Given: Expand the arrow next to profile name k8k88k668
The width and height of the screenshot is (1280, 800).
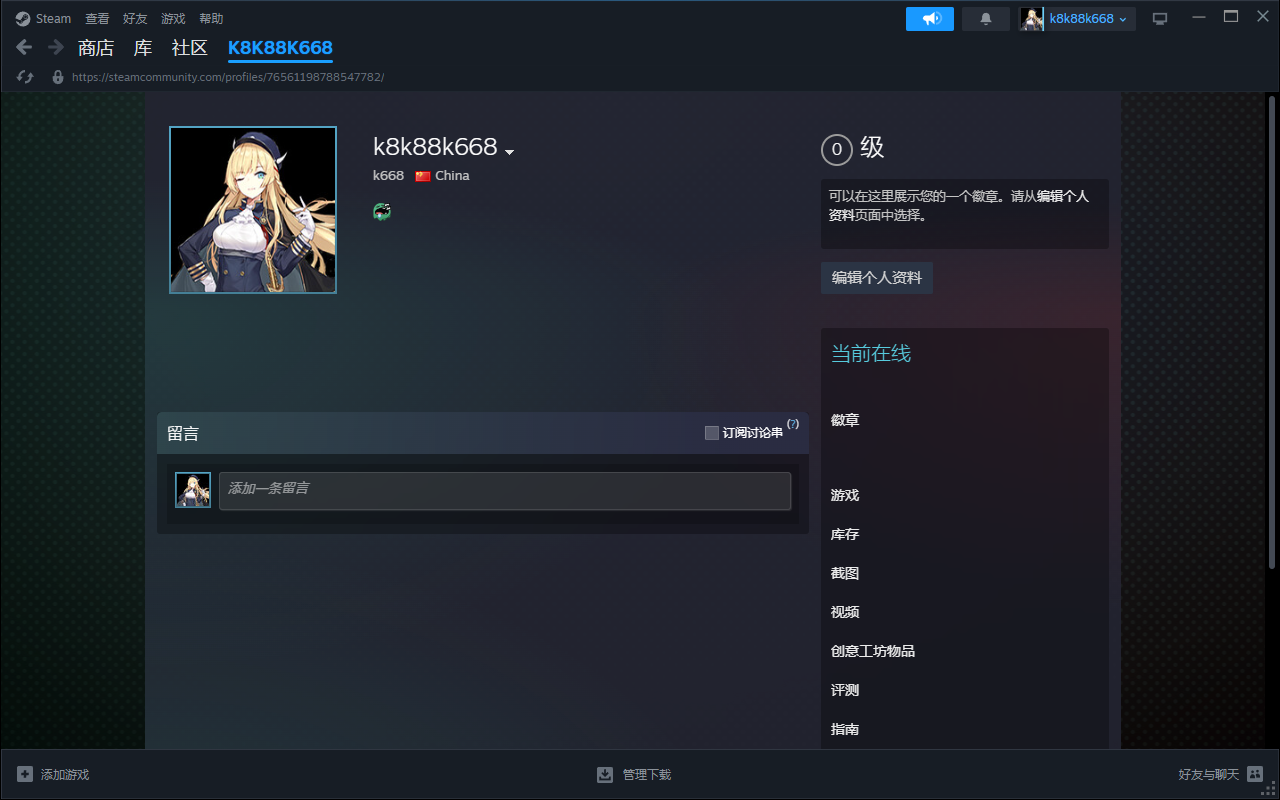Looking at the screenshot, I should click(509, 152).
